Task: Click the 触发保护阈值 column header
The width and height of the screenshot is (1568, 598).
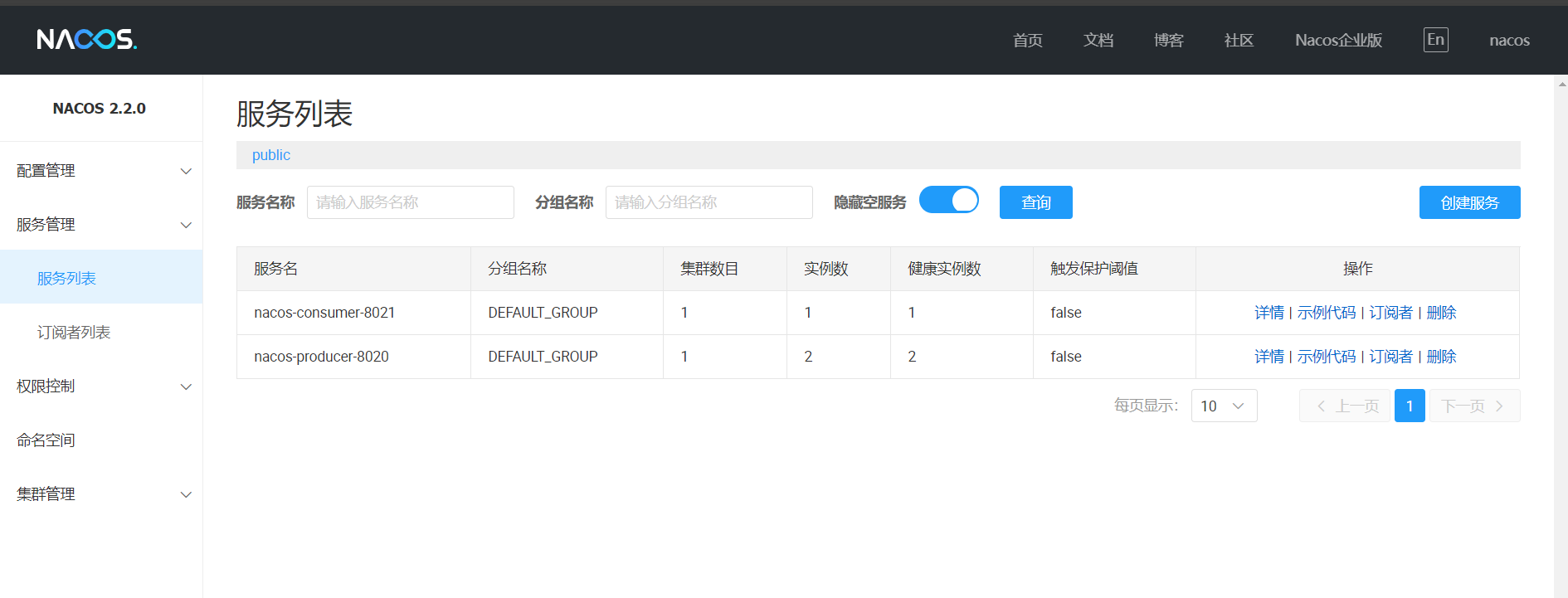Action: click(1114, 269)
